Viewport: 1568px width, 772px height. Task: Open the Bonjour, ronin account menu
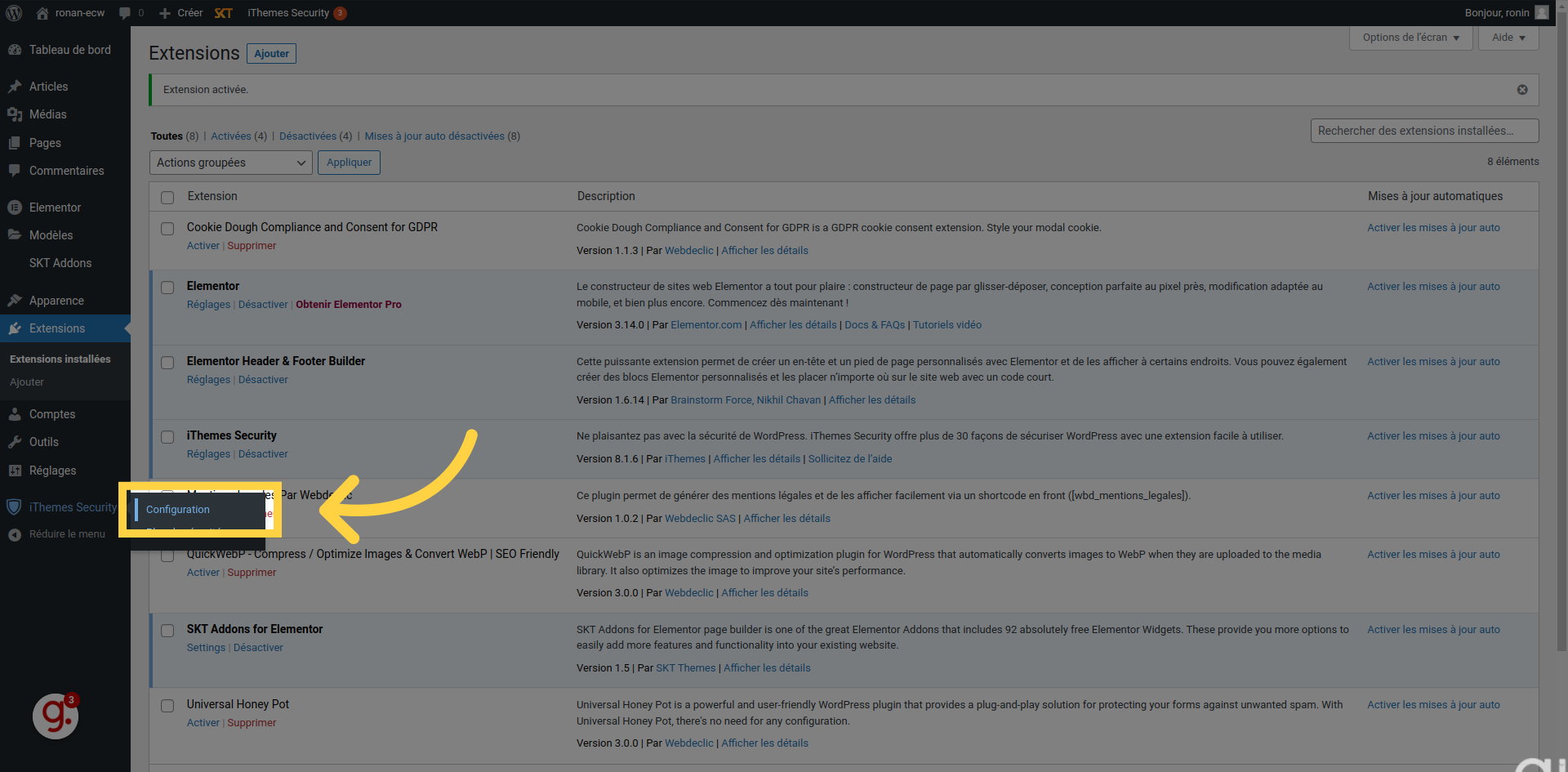[1506, 12]
